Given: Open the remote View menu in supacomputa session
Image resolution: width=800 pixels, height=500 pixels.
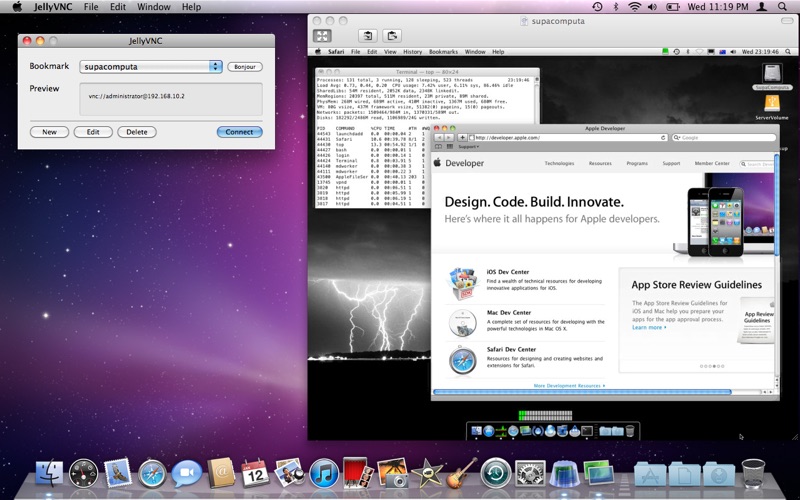Looking at the screenshot, I should (390, 52).
